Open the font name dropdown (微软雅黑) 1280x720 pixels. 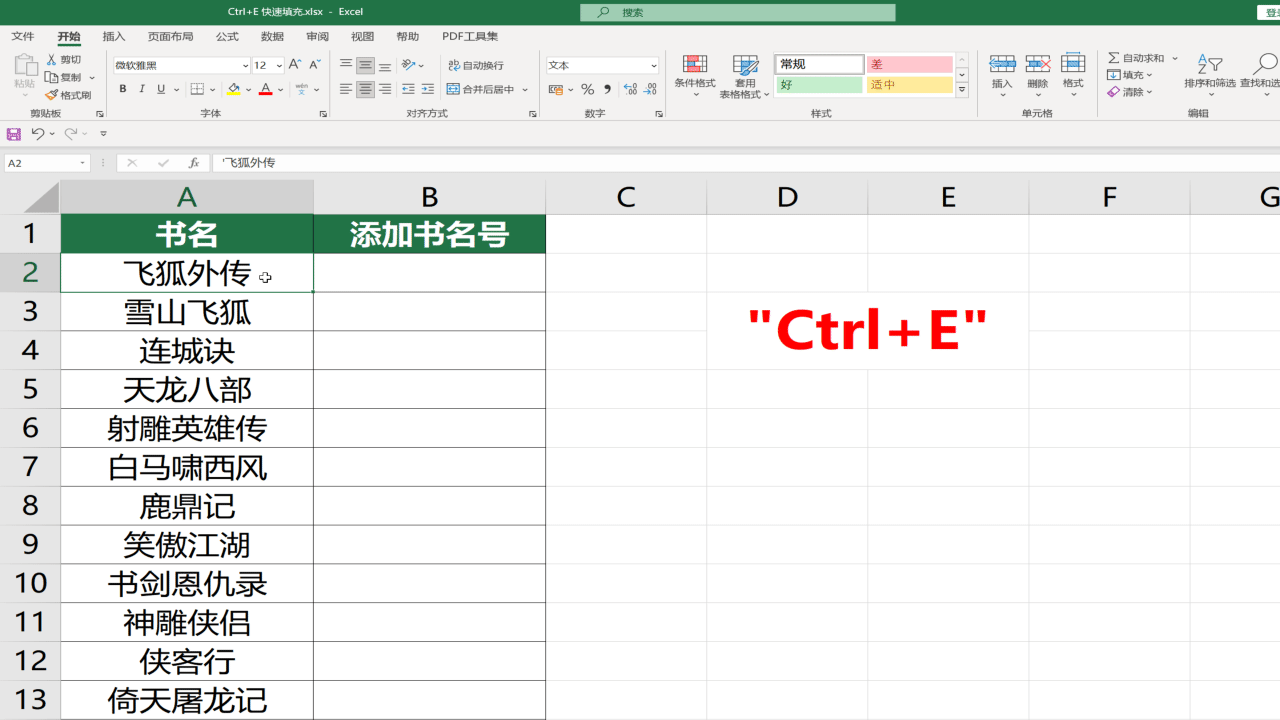tap(246, 65)
